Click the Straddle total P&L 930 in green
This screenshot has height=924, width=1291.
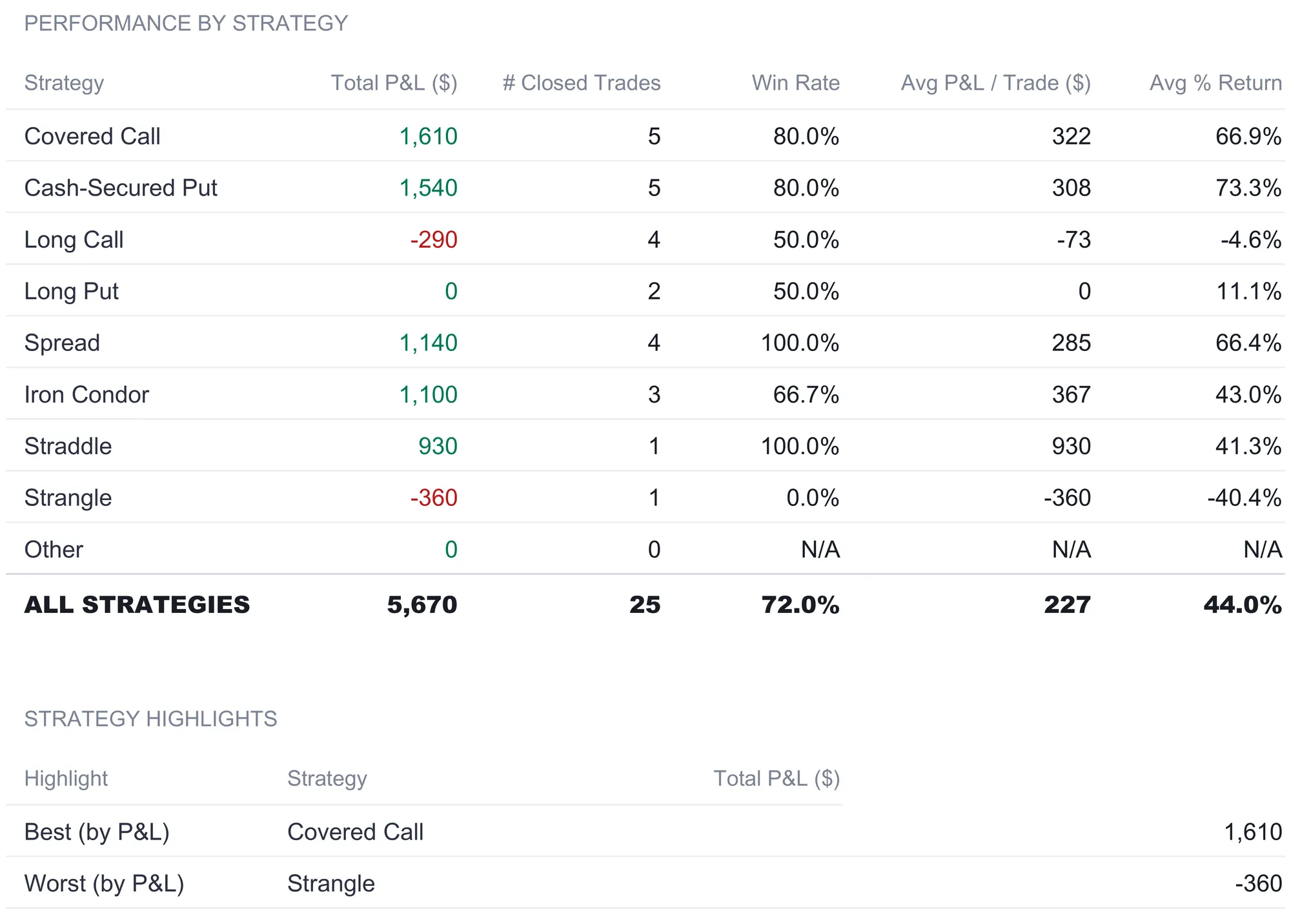click(438, 447)
